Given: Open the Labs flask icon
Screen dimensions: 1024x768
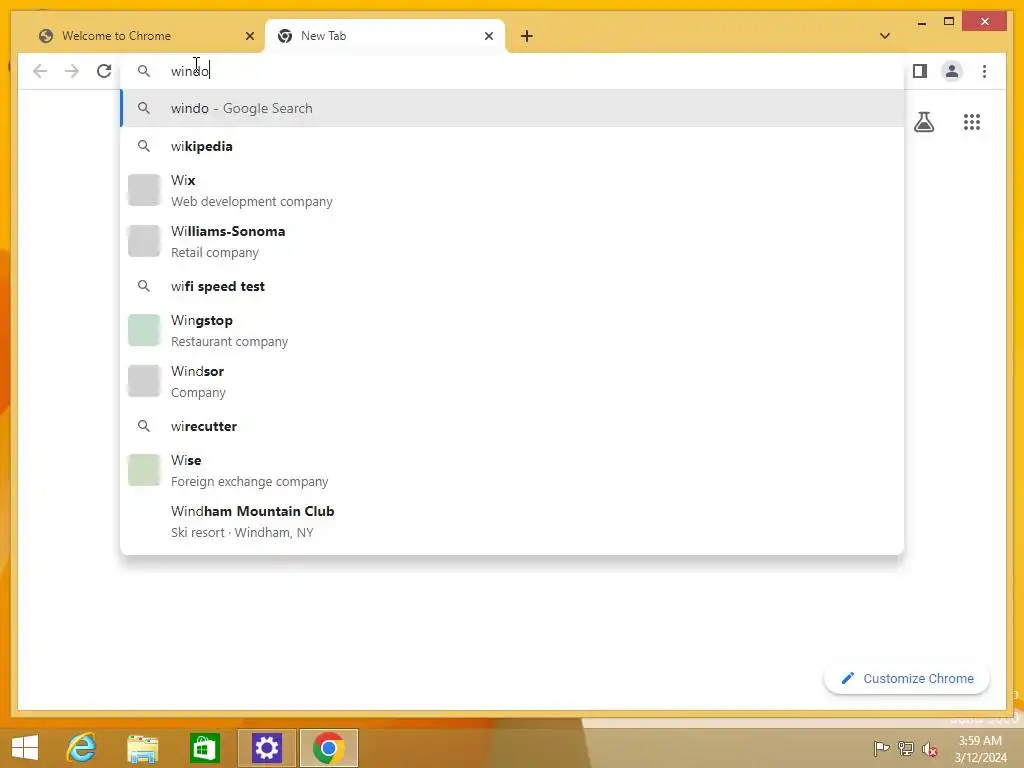Looking at the screenshot, I should point(923,122).
